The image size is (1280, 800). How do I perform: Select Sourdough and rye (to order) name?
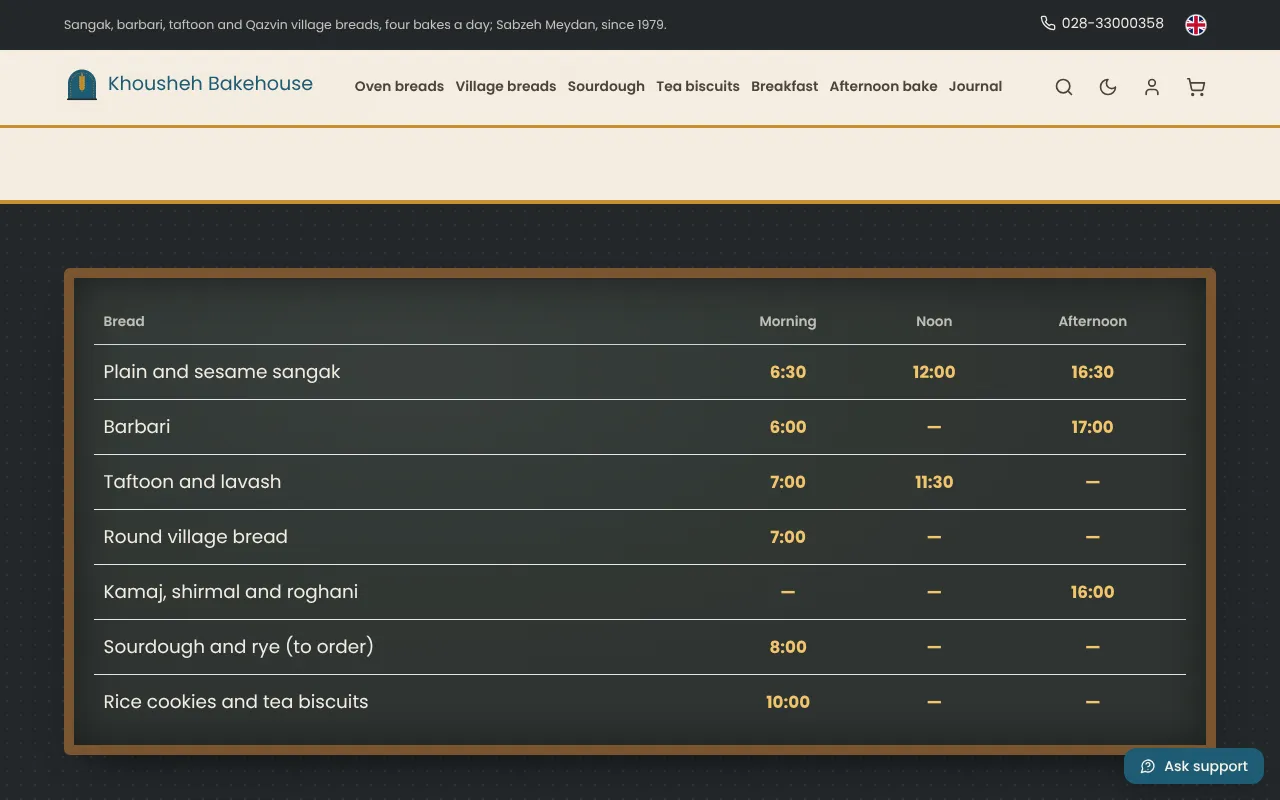click(x=239, y=647)
